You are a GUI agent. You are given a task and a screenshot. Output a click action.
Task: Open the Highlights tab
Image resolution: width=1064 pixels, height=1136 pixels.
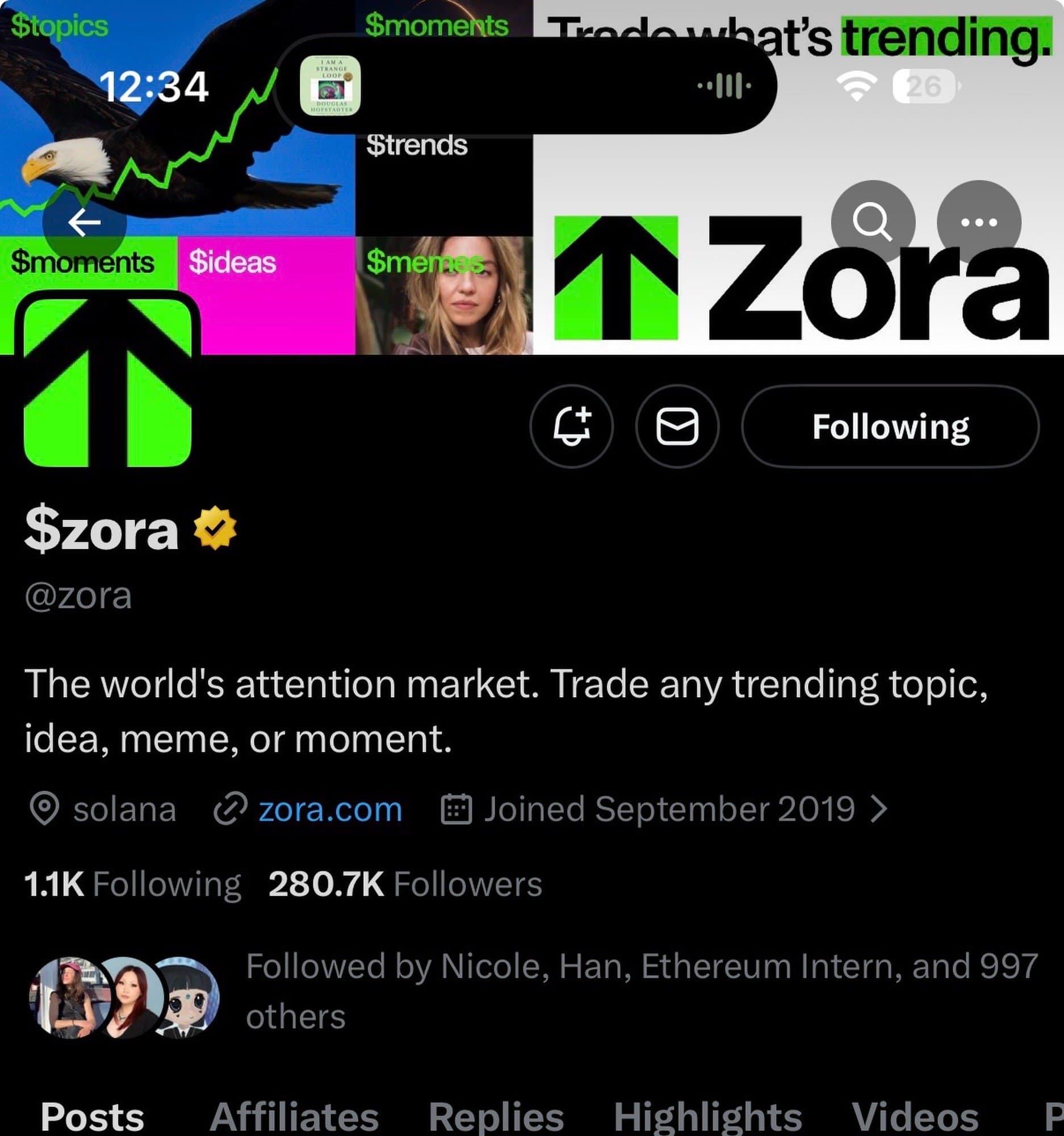[x=708, y=1117]
